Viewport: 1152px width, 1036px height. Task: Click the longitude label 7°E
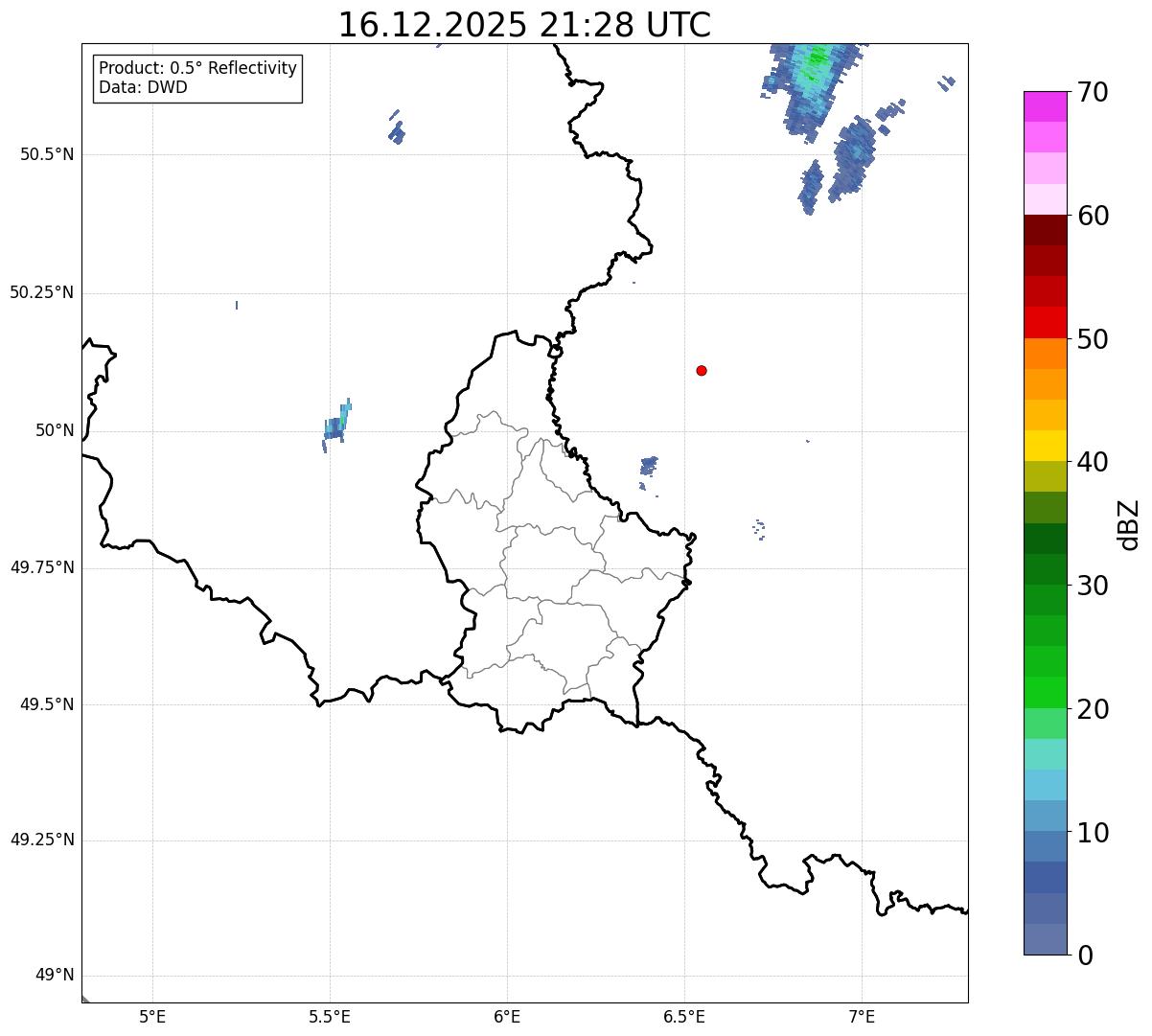(862, 1016)
